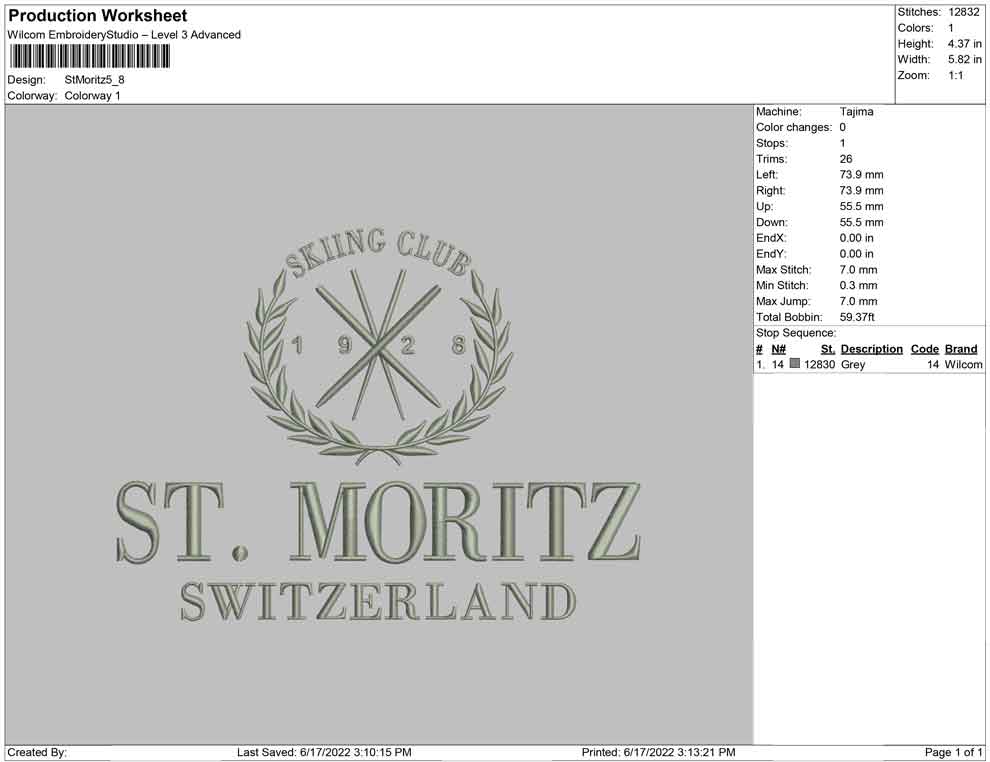This screenshot has width=990, height=762.
Task: Click the Height value 4.37 in
Action: tap(964, 44)
